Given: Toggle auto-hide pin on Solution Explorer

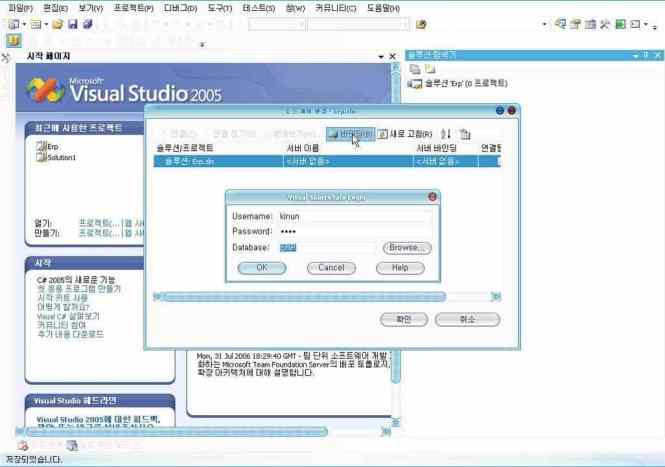Looking at the screenshot, I should click(646, 55).
